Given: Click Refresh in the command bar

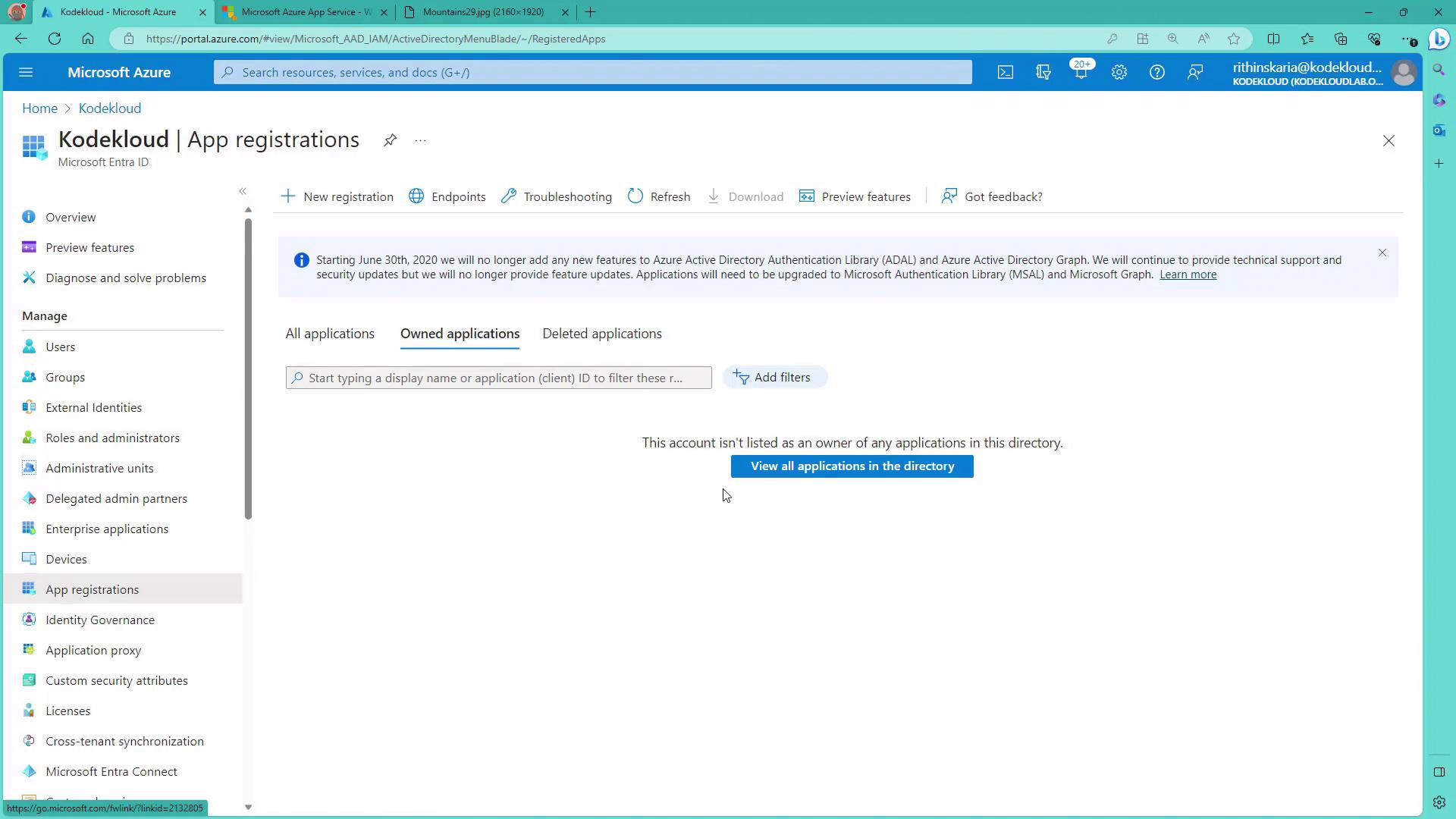Looking at the screenshot, I should [659, 196].
